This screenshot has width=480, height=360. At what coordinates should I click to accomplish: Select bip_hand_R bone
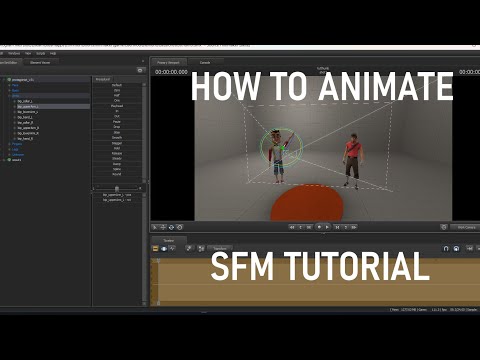(25, 139)
